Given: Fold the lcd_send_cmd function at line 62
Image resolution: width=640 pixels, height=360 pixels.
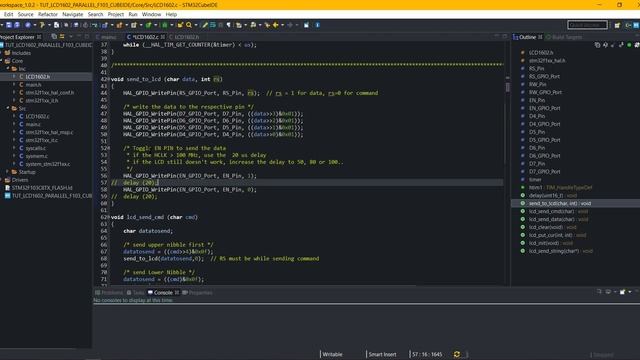Looking at the screenshot, I should click(x=109, y=217).
